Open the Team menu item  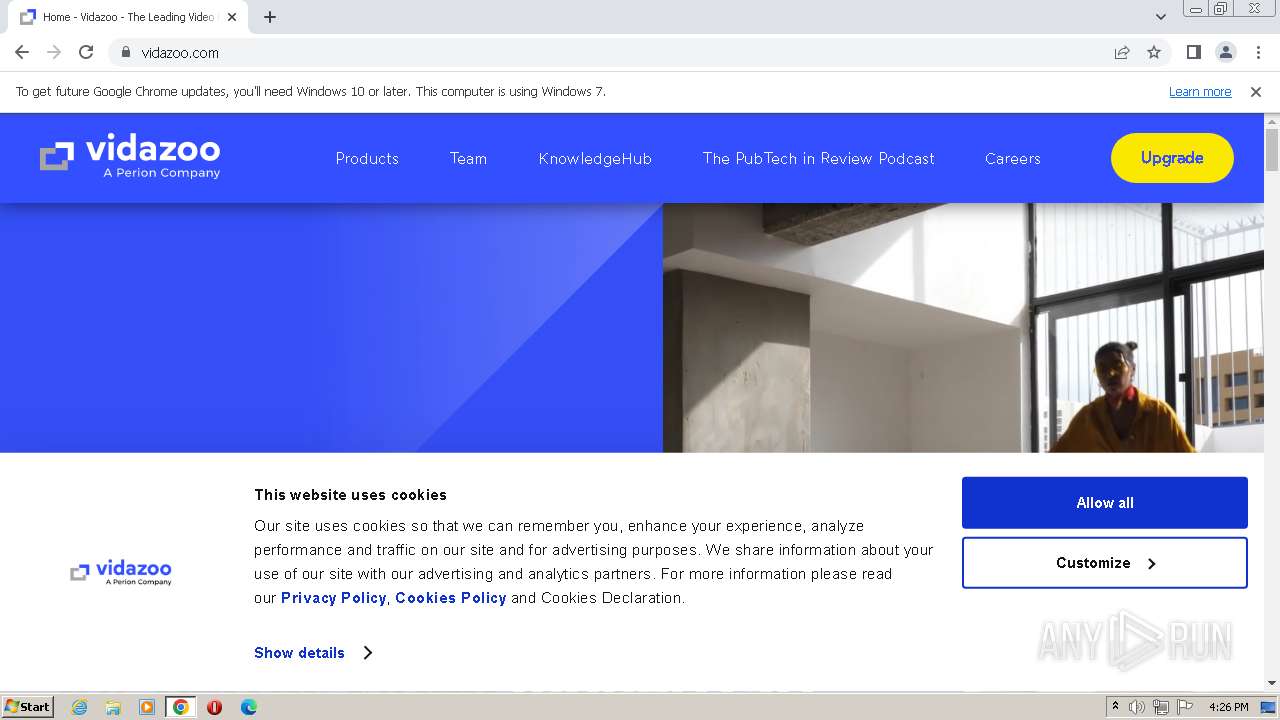pyautogui.click(x=468, y=158)
